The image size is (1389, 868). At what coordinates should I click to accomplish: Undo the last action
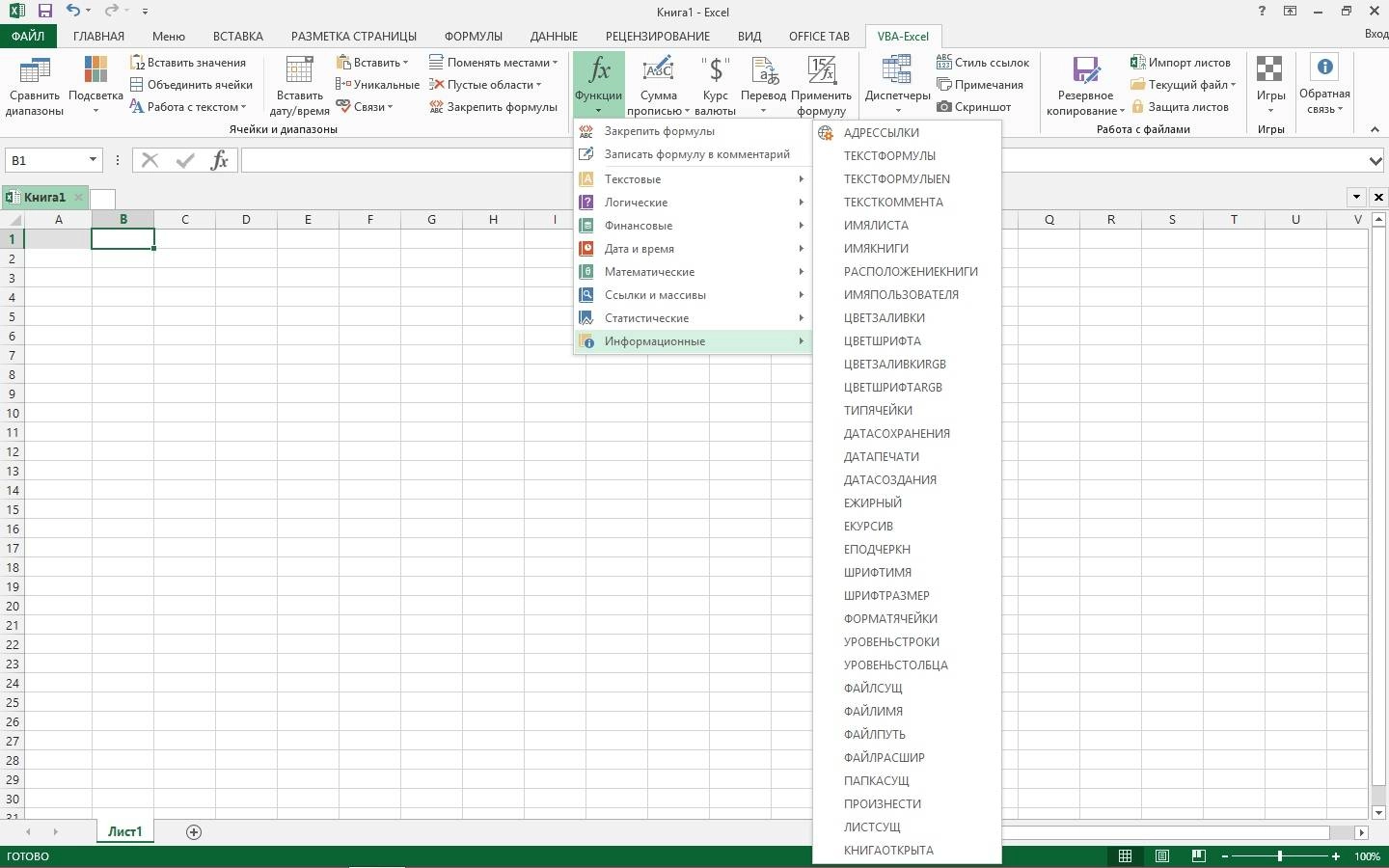(73, 12)
